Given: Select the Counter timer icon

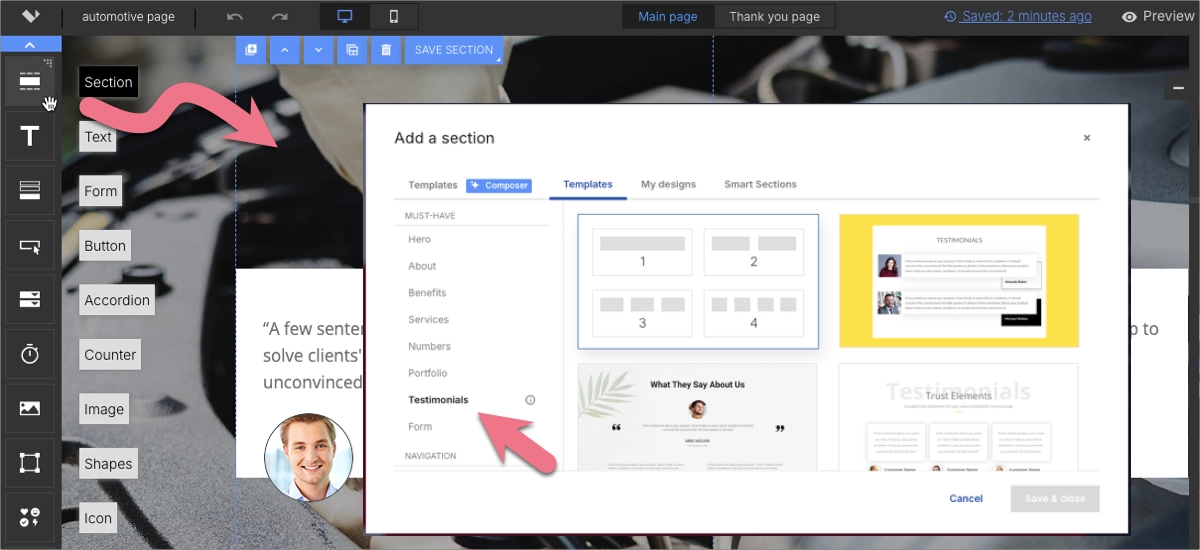Looking at the screenshot, I should coord(30,354).
